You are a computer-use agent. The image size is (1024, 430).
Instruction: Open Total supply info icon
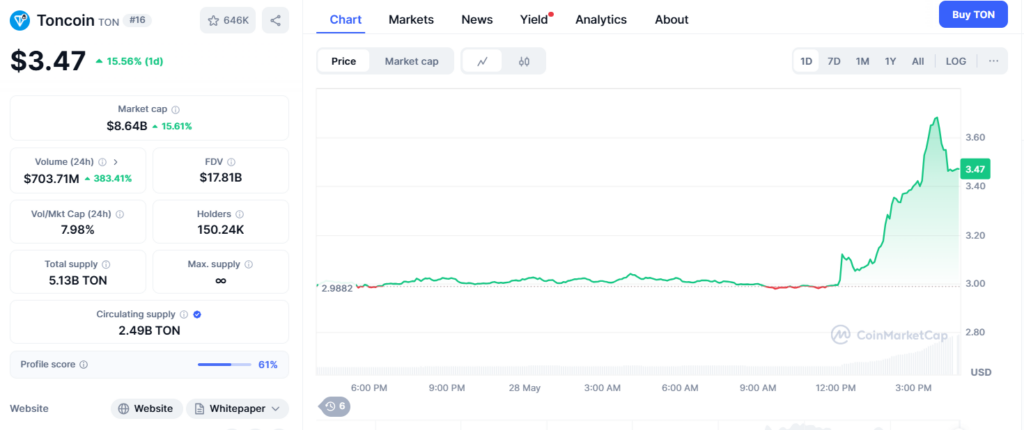click(x=106, y=265)
